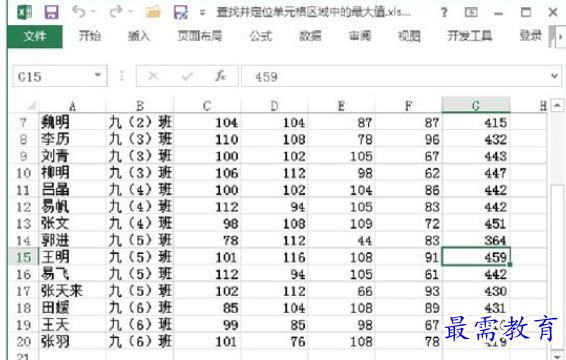
Task: Click fill handle of cell G15
Action: point(510,265)
